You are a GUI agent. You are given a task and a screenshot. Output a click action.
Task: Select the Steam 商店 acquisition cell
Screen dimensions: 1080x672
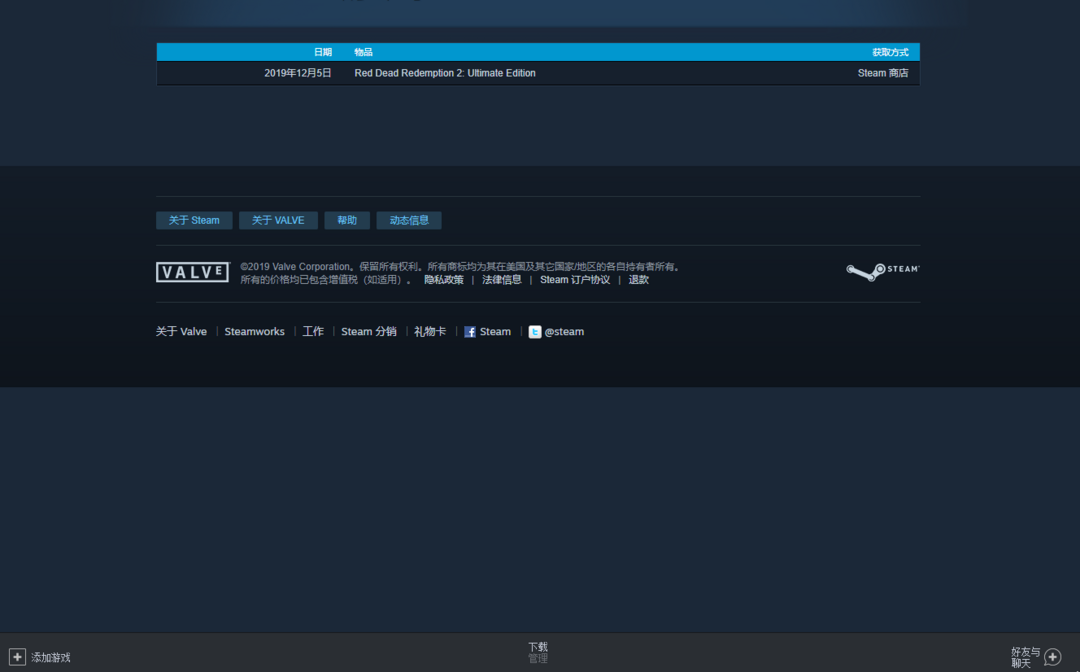883,73
